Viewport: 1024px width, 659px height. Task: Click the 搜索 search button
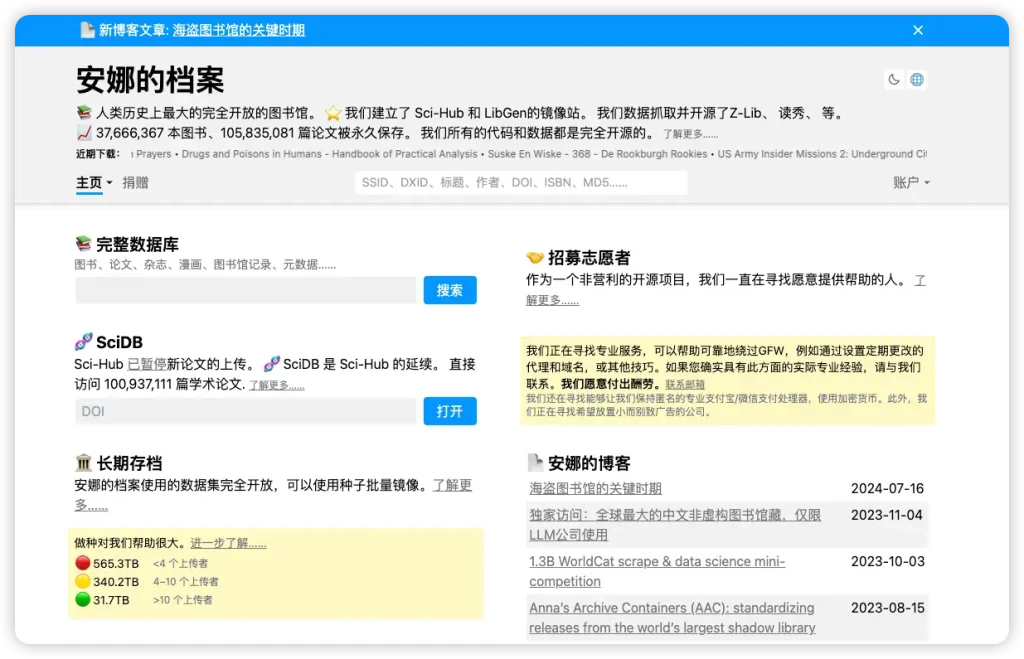tap(449, 289)
